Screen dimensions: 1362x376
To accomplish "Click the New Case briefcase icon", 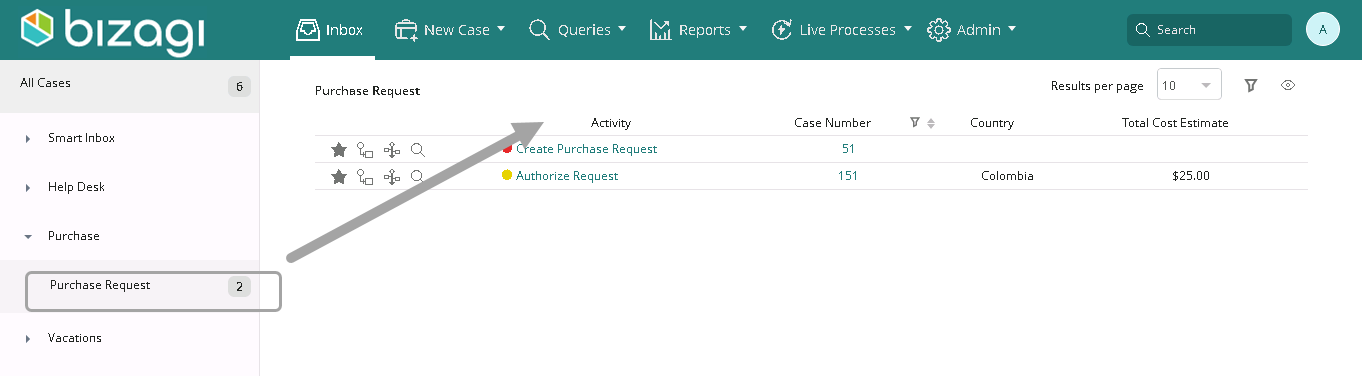I will (x=406, y=30).
